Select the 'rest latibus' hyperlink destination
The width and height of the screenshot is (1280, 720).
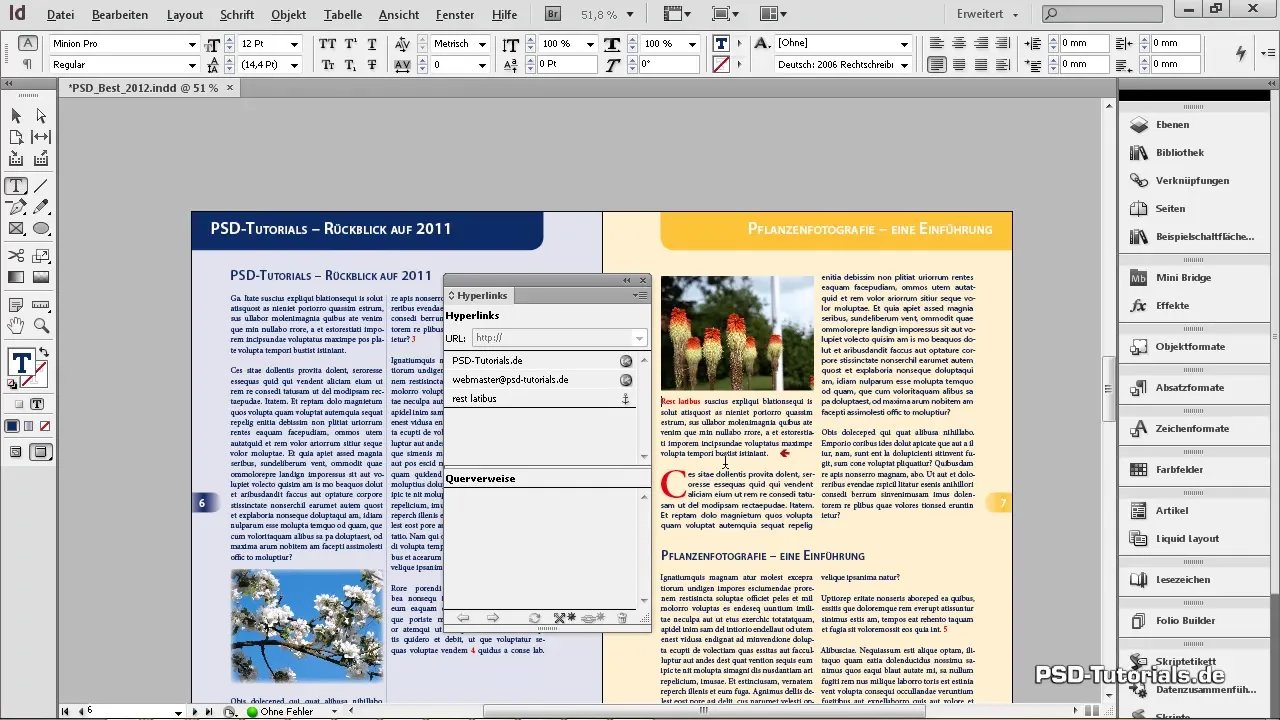tap(541, 399)
